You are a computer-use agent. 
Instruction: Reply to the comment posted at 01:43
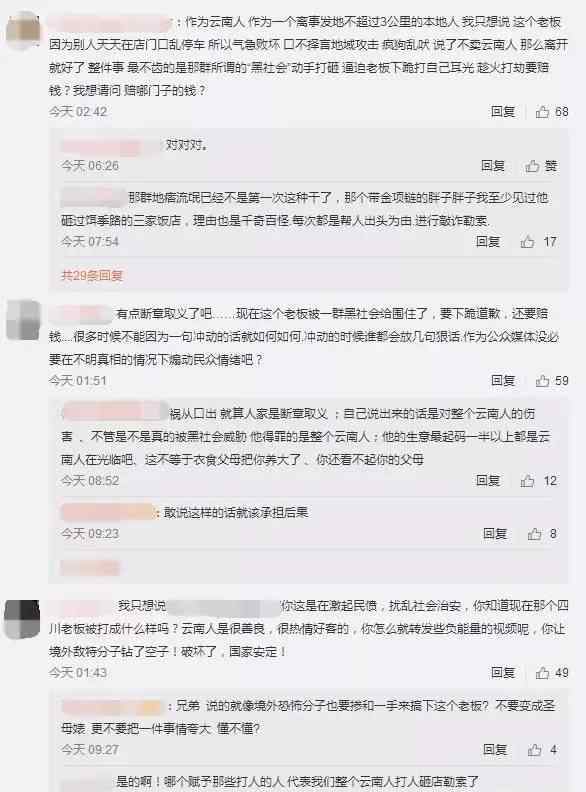pos(503,672)
